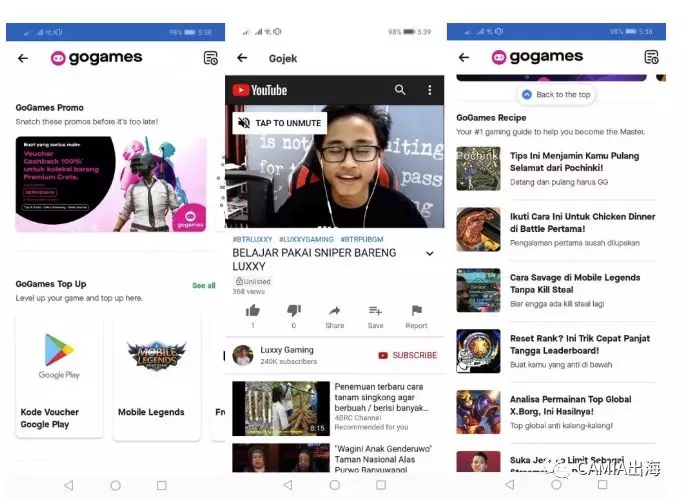Image resolution: width=682 pixels, height=498 pixels.
Task: Click the YouTube logo in the player header
Action: (x=260, y=90)
